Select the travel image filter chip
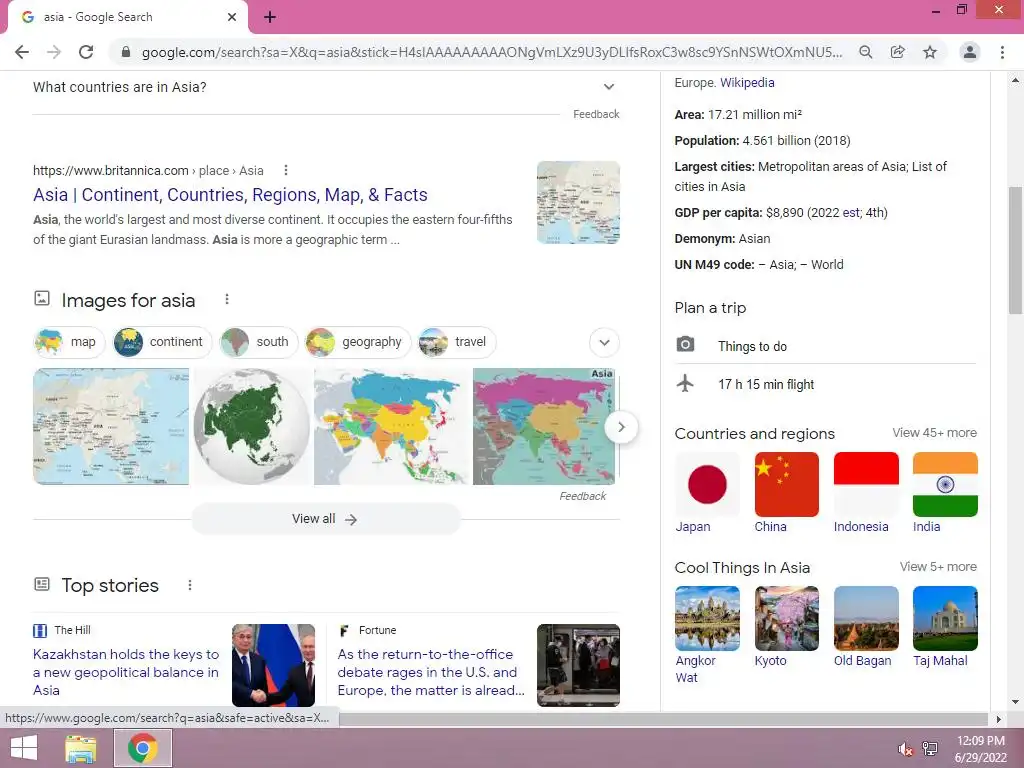1024x768 pixels. [x=456, y=342]
